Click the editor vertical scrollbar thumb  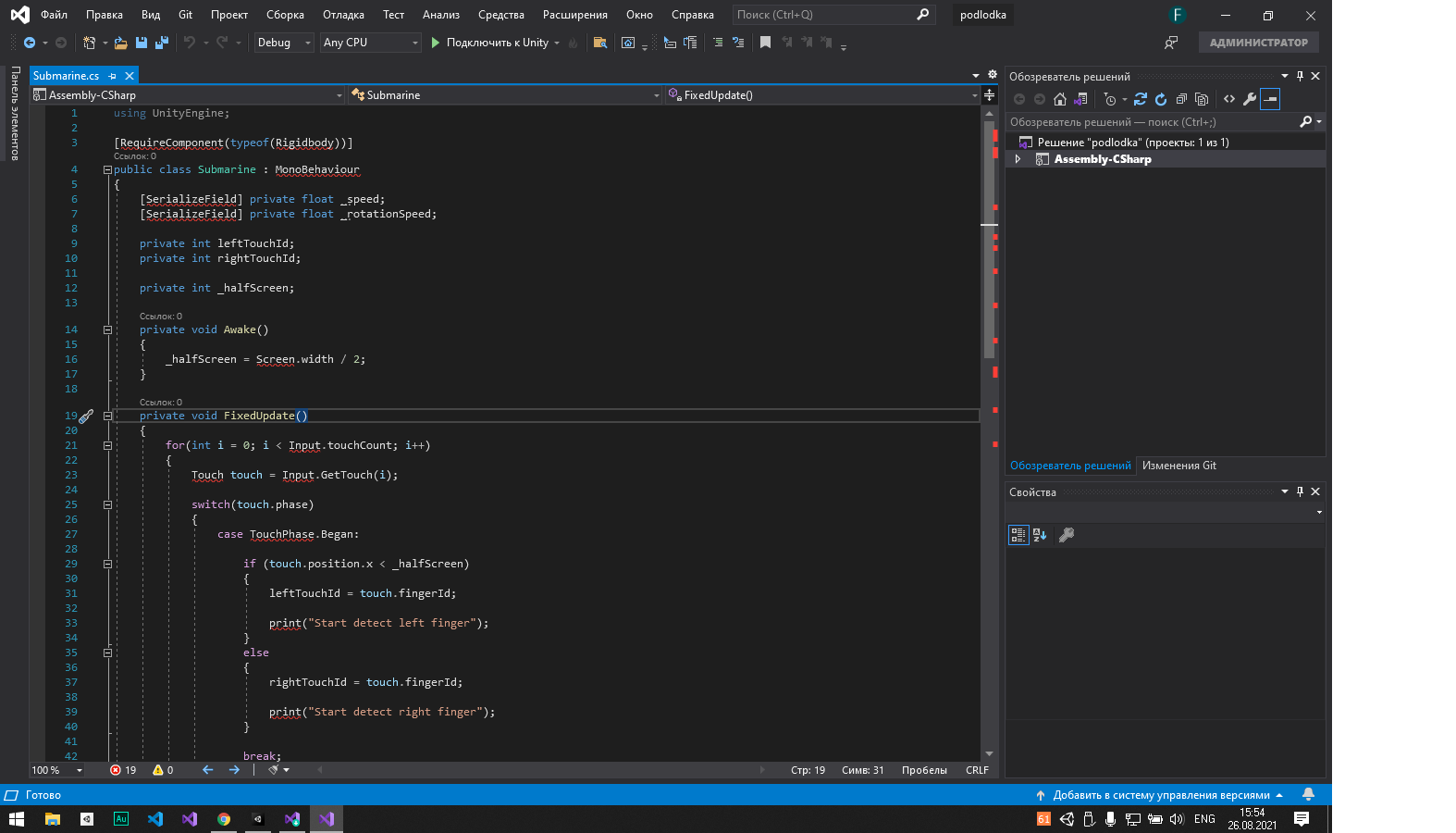[988, 238]
